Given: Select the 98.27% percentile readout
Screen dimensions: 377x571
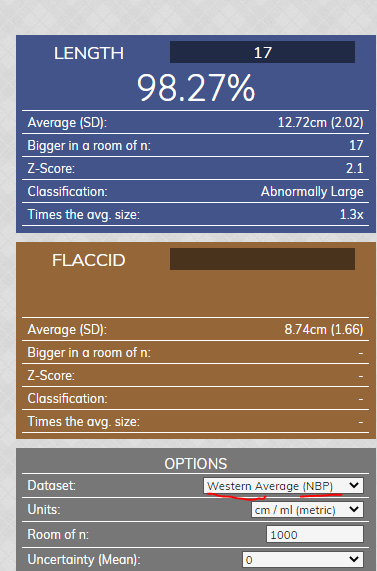Looking at the screenshot, I should click(x=196, y=88).
